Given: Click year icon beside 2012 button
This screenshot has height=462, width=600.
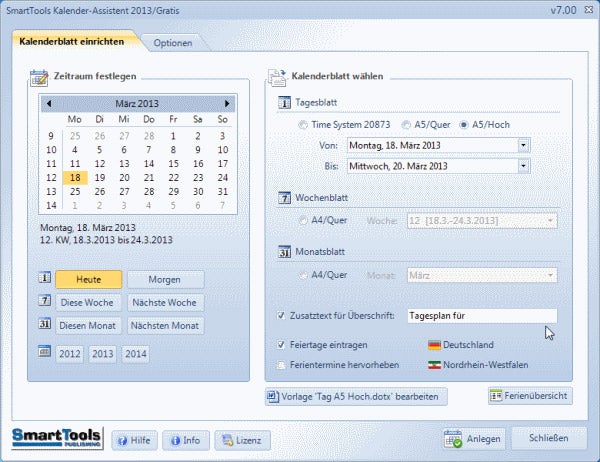Looking at the screenshot, I should (x=44, y=351).
